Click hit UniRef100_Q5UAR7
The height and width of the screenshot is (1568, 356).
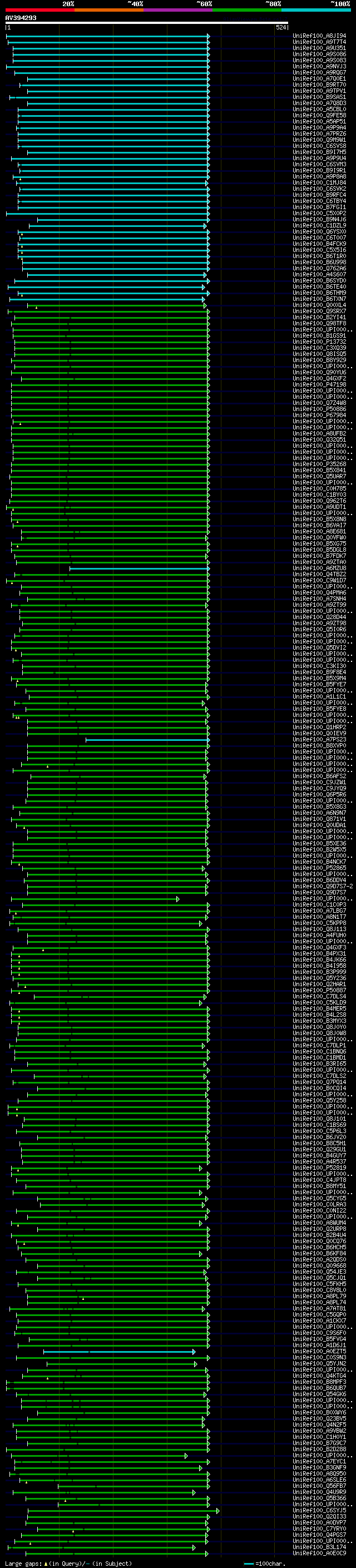(x=319, y=476)
